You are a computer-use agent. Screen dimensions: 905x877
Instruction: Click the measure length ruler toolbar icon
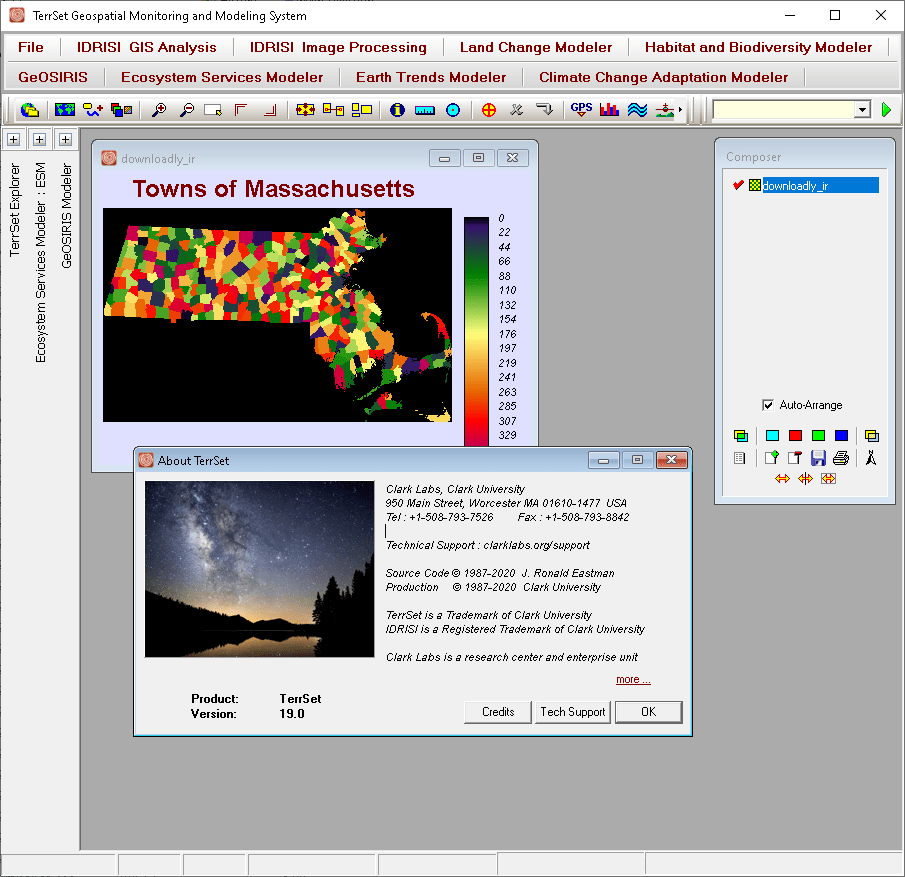425,110
